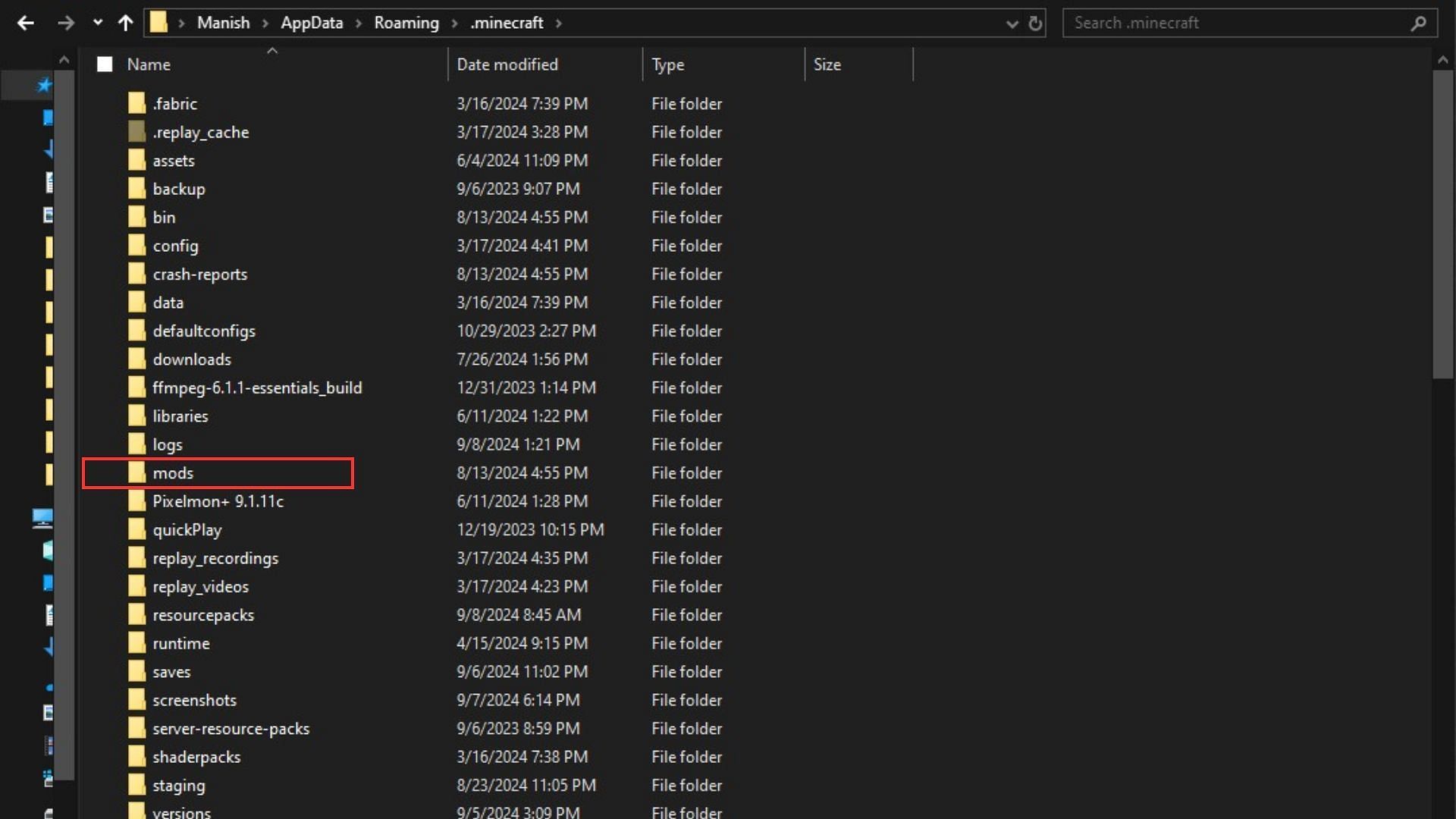This screenshot has height=819, width=1456.
Task: Click the refresh button in address bar
Action: [x=1035, y=22]
